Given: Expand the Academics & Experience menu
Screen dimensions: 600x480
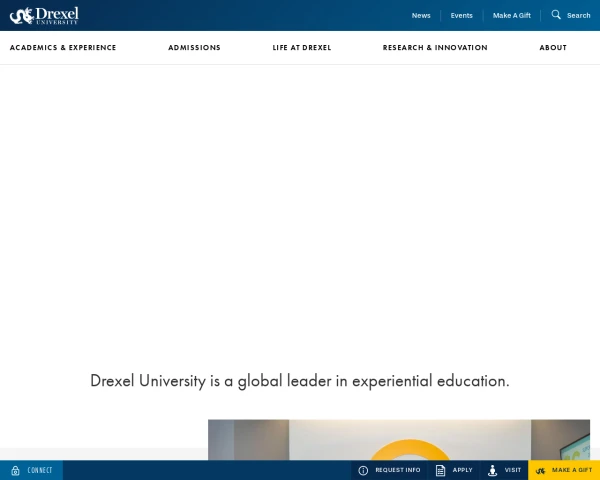Looking at the screenshot, I should [x=63, y=48].
